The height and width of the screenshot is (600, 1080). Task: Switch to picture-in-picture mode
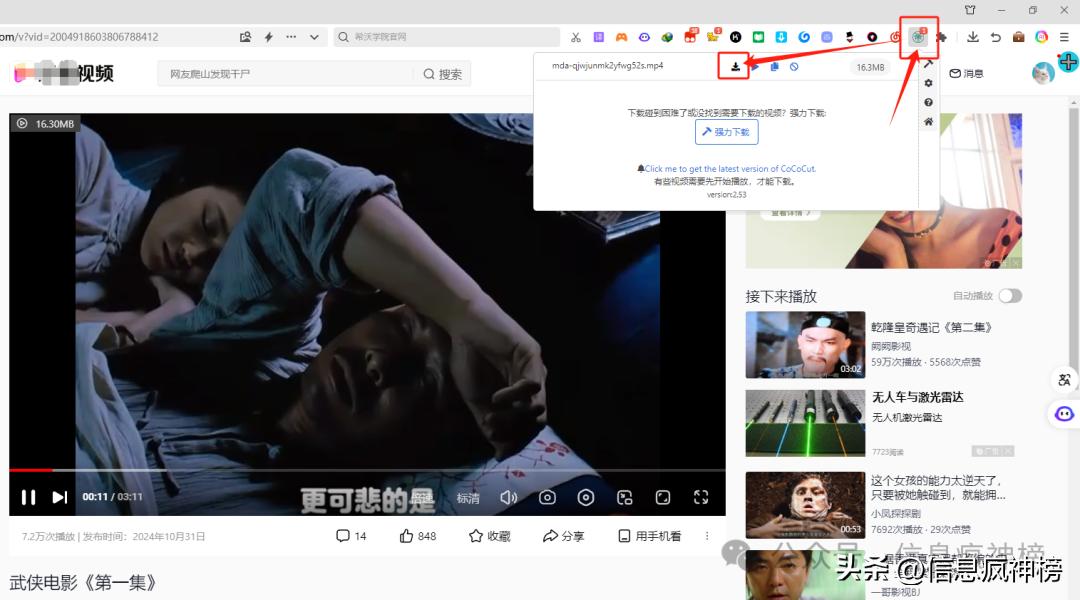click(x=625, y=497)
